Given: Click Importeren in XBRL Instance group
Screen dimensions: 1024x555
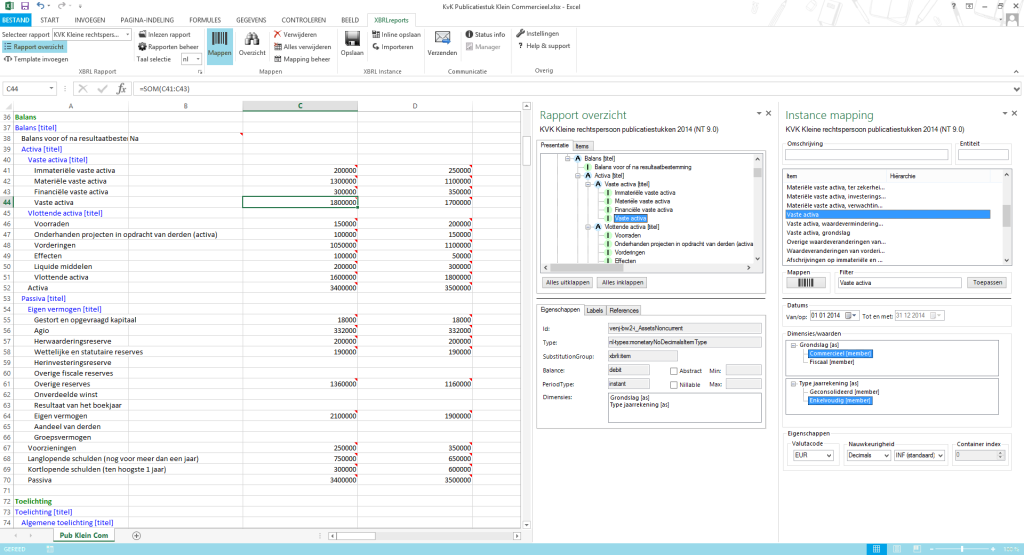Looking at the screenshot, I should pos(392,47).
